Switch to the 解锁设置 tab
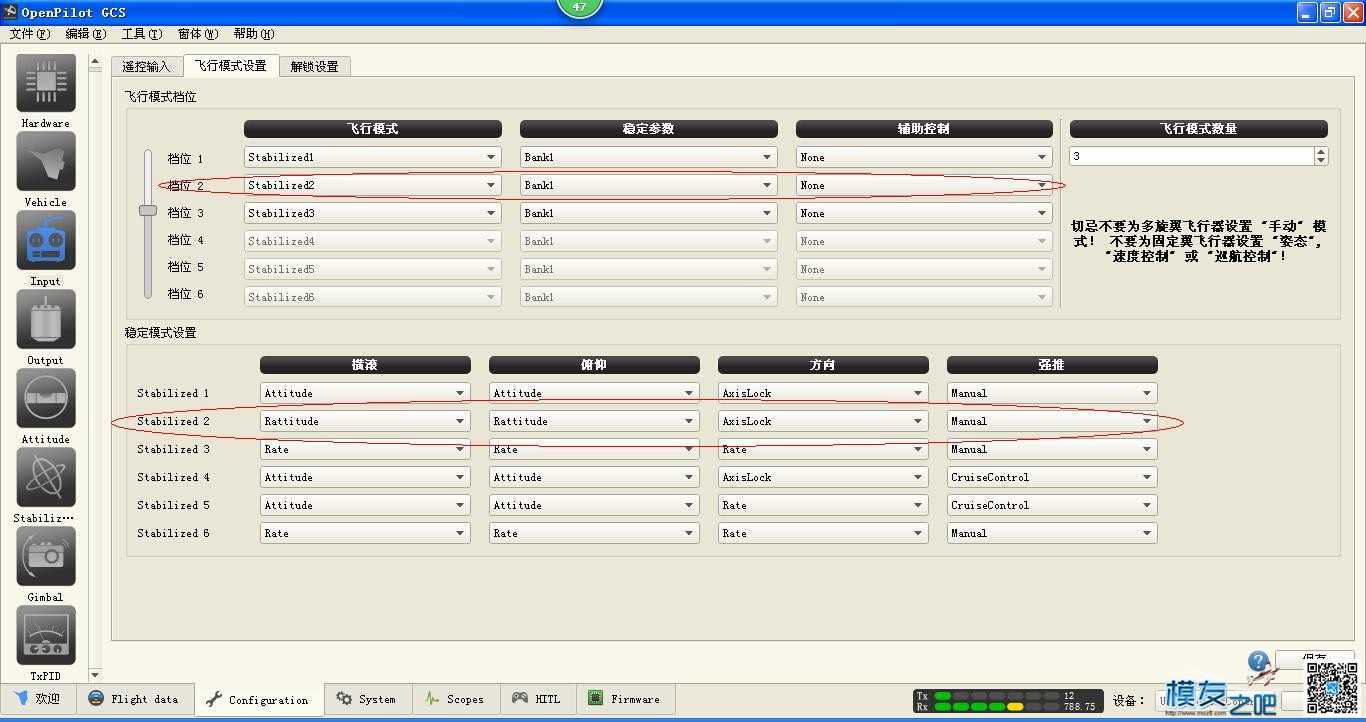The height and width of the screenshot is (722, 1366). click(315, 67)
